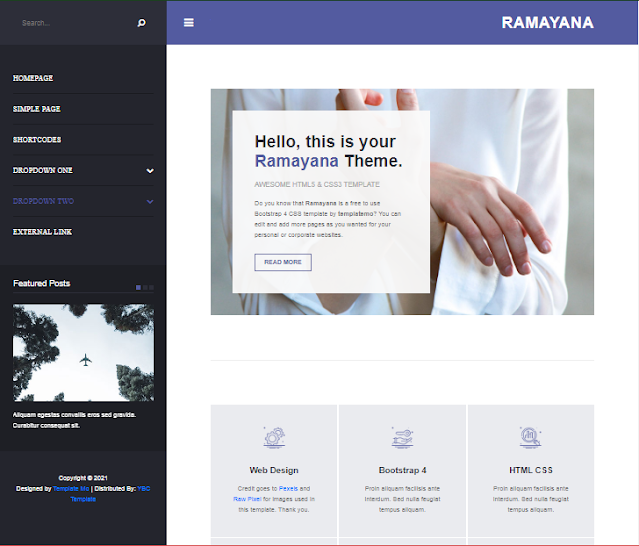Select second Featured Posts carousel dot
639x546 pixels.
(x=145, y=288)
